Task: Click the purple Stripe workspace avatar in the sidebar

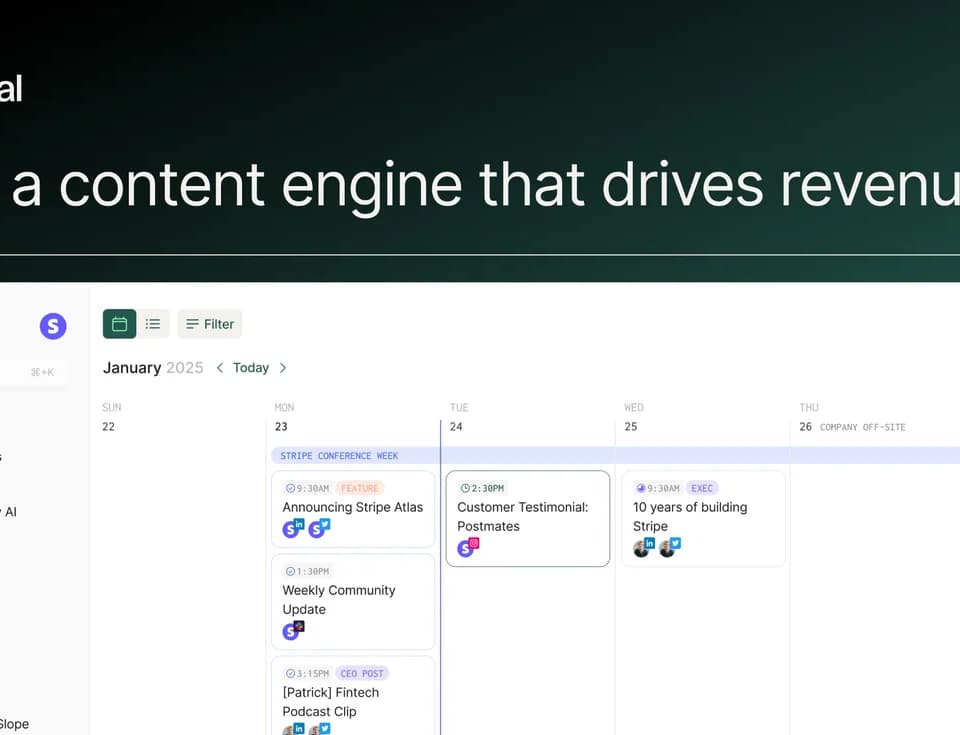Action: point(53,326)
